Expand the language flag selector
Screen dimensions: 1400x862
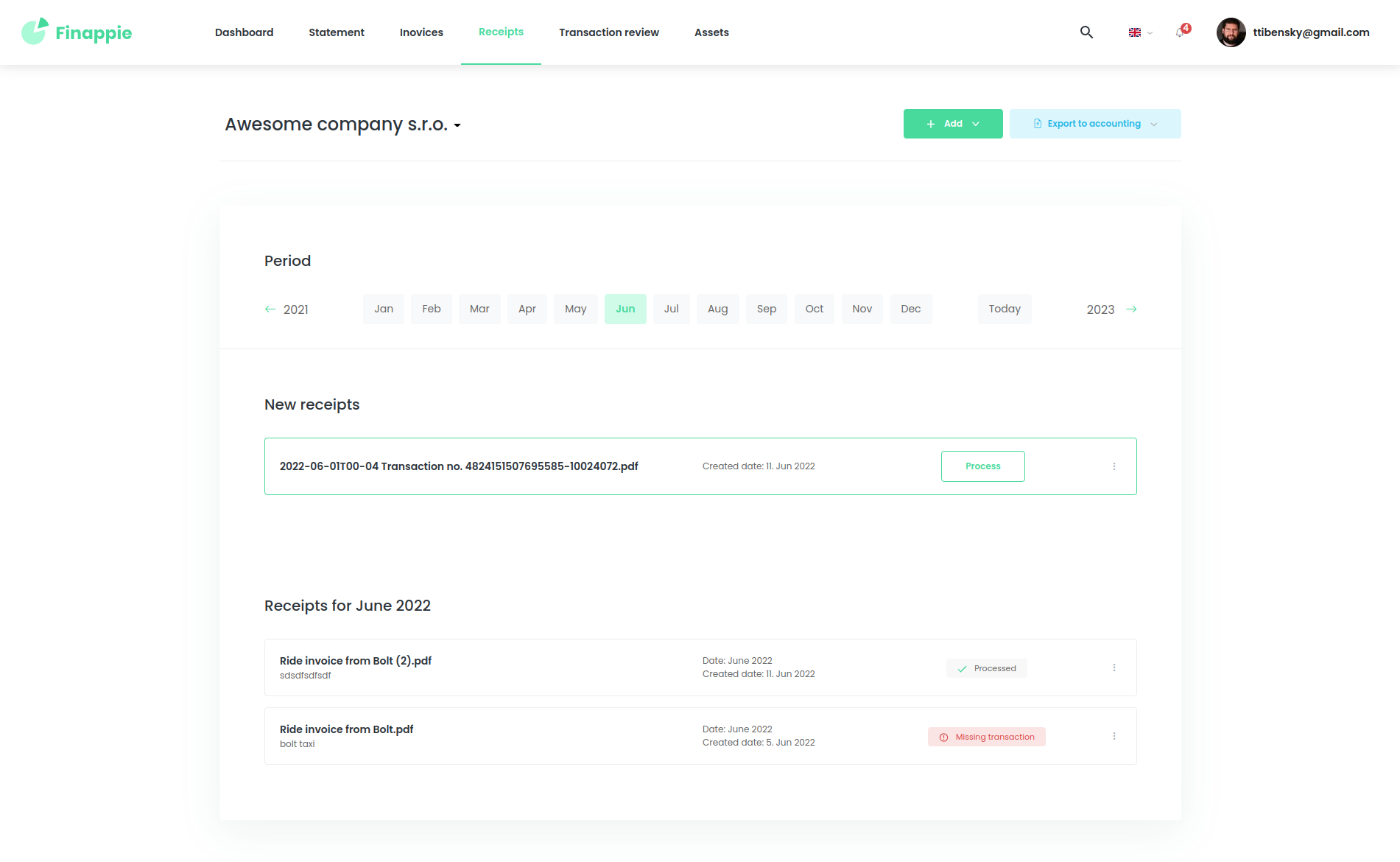[1140, 32]
